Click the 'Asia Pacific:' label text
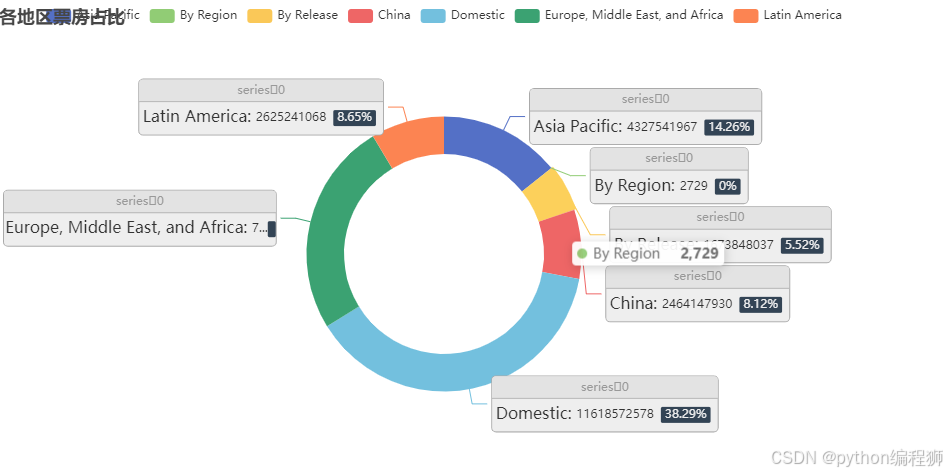Image resolution: width=947 pixels, height=473 pixels. pos(578,127)
